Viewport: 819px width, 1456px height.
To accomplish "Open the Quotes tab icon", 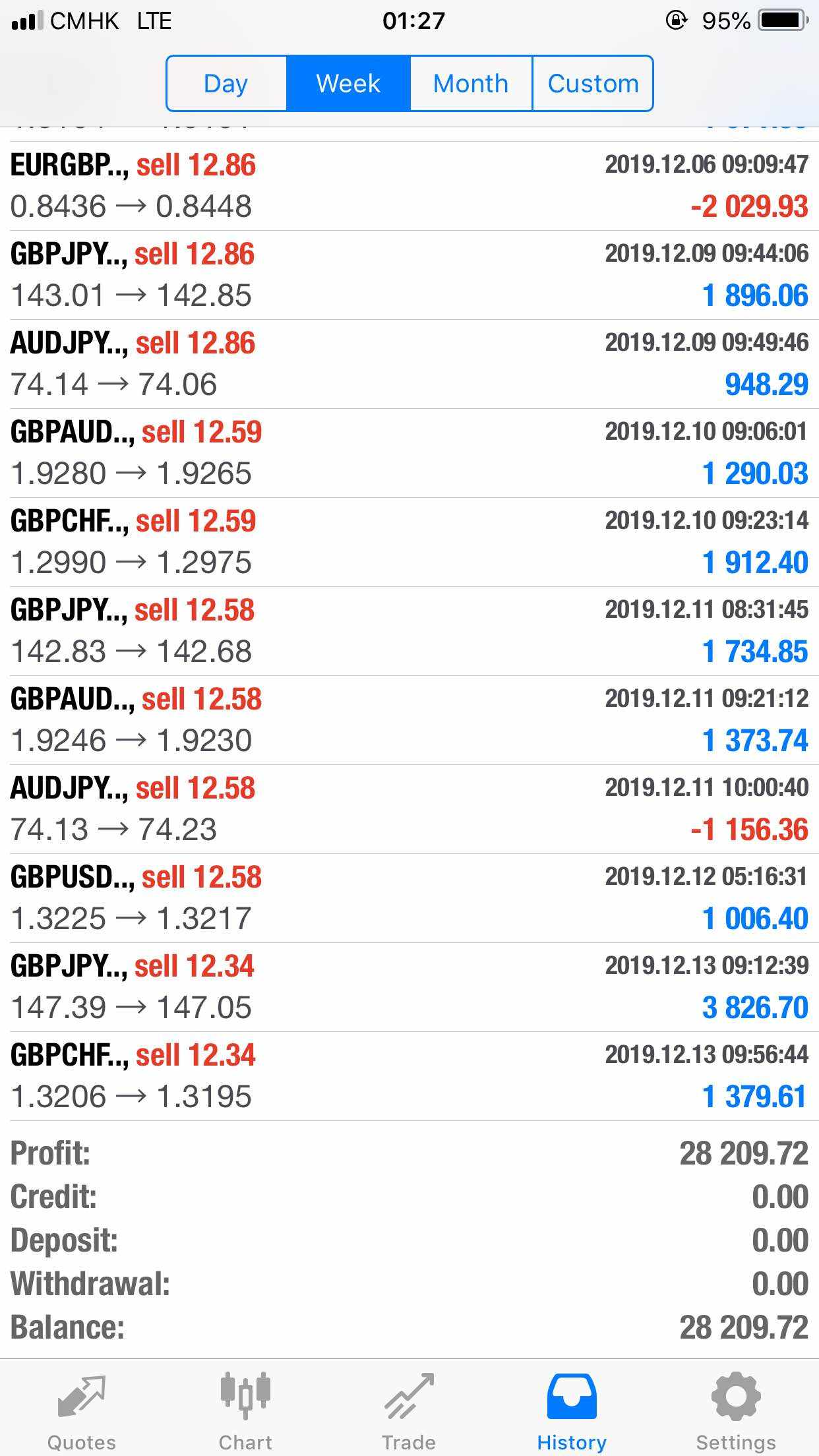I will point(81,1397).
